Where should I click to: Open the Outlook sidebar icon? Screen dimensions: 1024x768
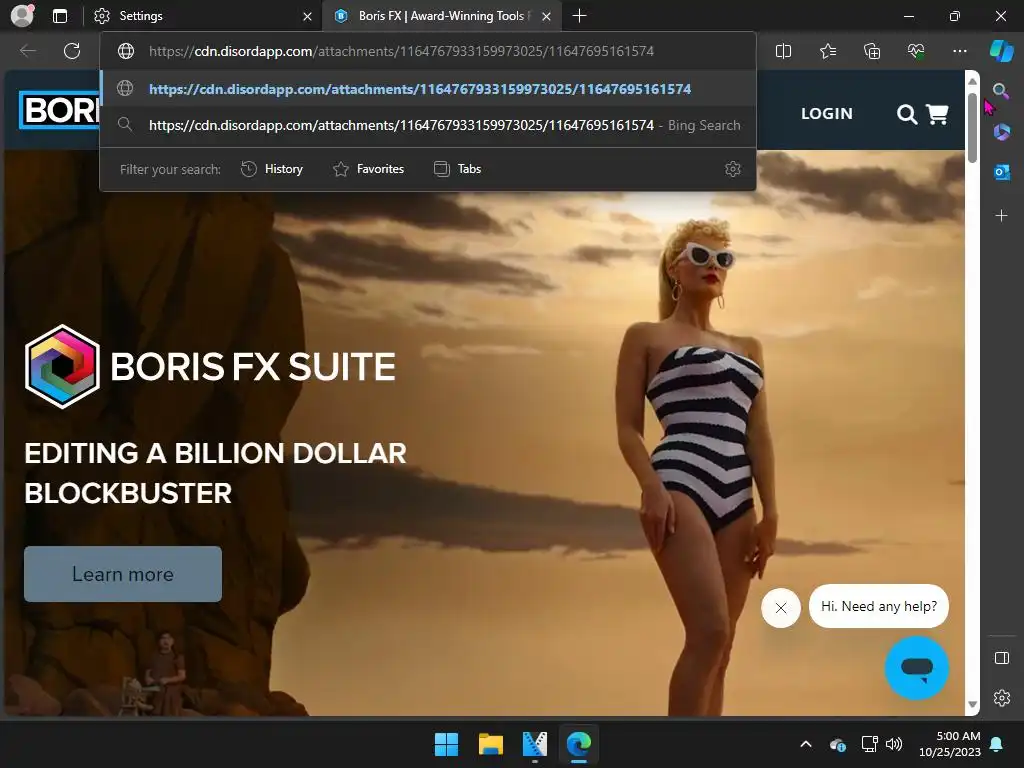(1002, 172)
